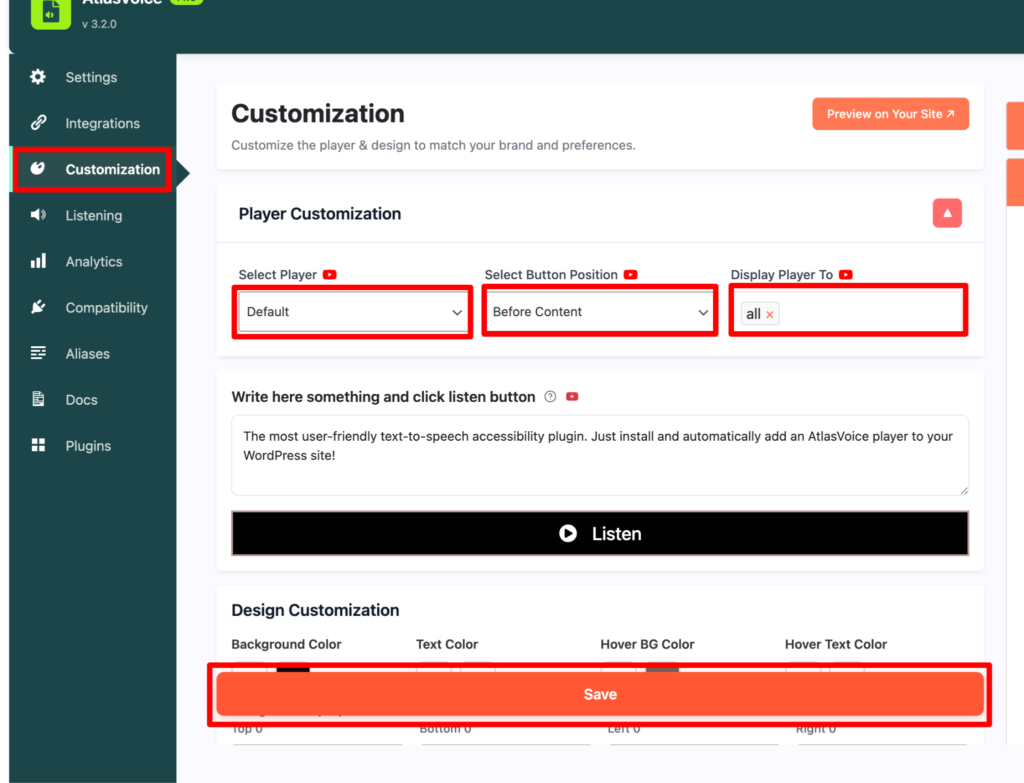Open video icon beside listen button heading

(572, 396)
